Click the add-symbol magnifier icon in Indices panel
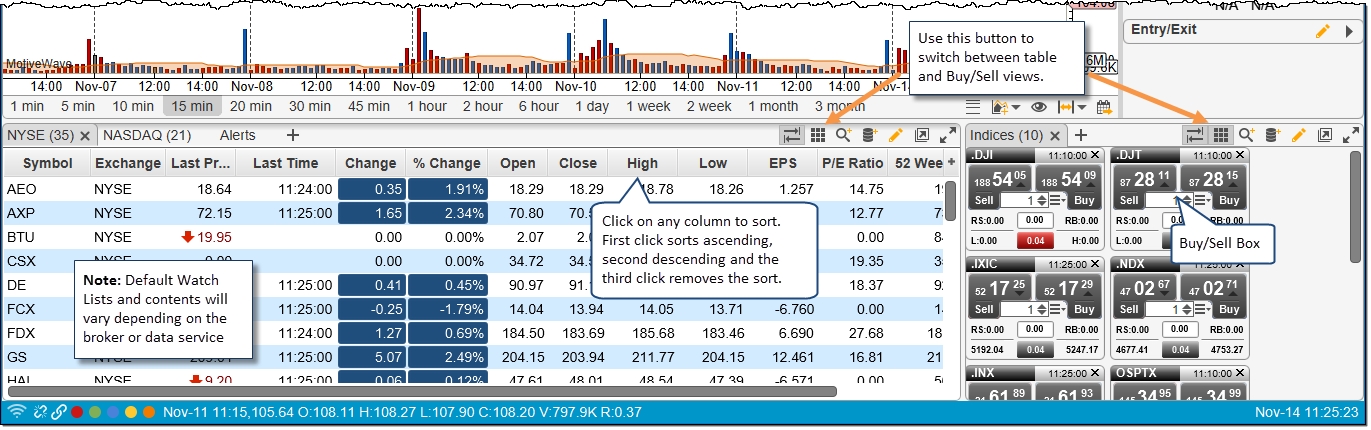Screen dimensions: 1371x430 [1247, 135]
